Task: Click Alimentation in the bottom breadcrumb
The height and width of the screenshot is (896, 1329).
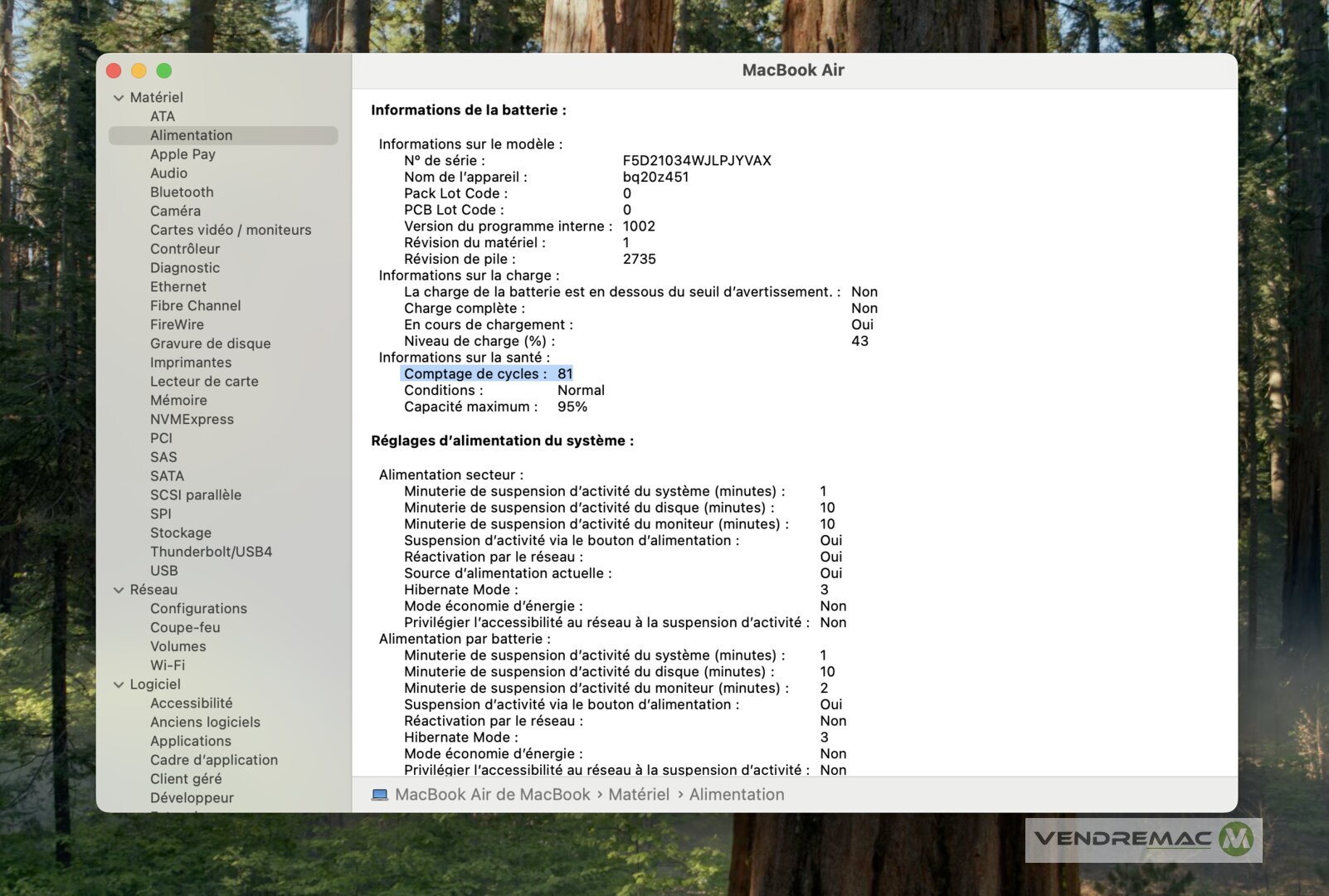Action: [x=737, y=795]
